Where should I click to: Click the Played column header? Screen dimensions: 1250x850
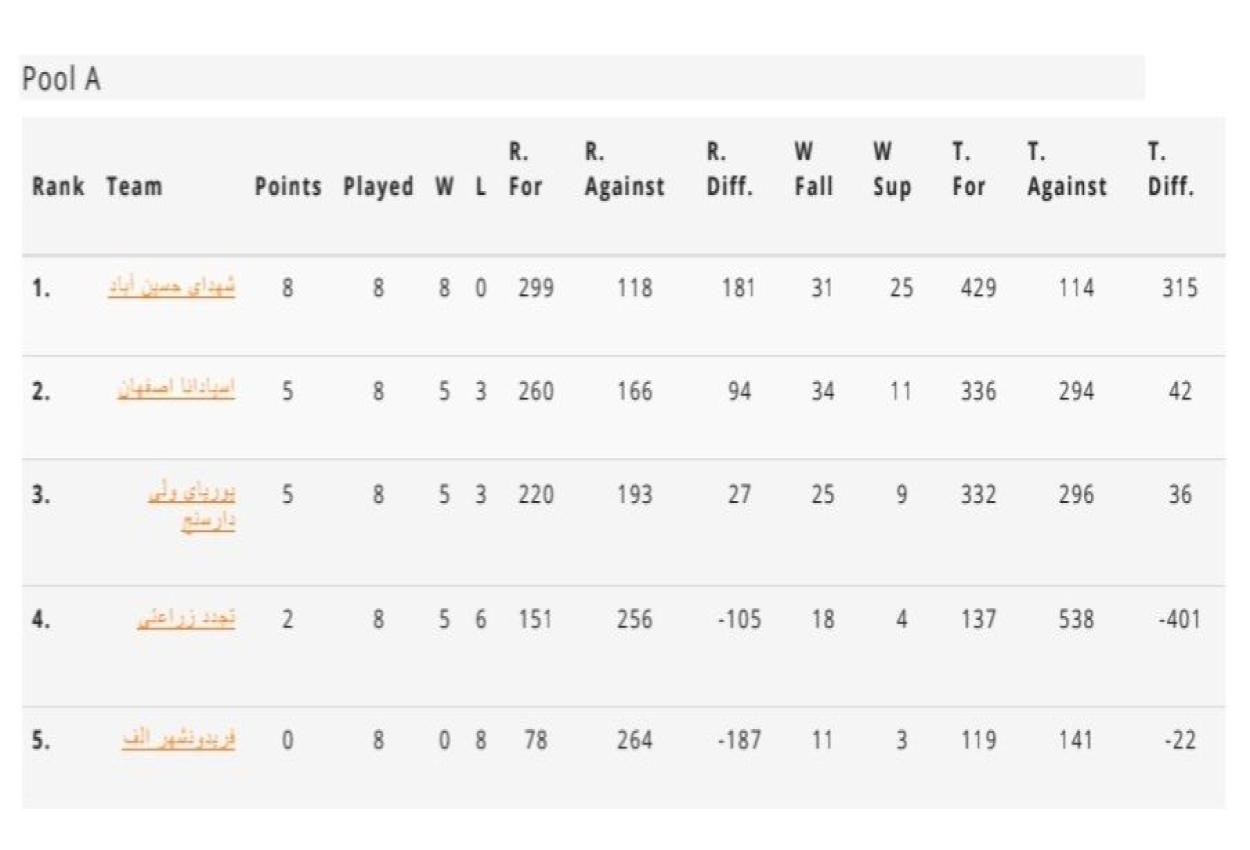[378, 187]
